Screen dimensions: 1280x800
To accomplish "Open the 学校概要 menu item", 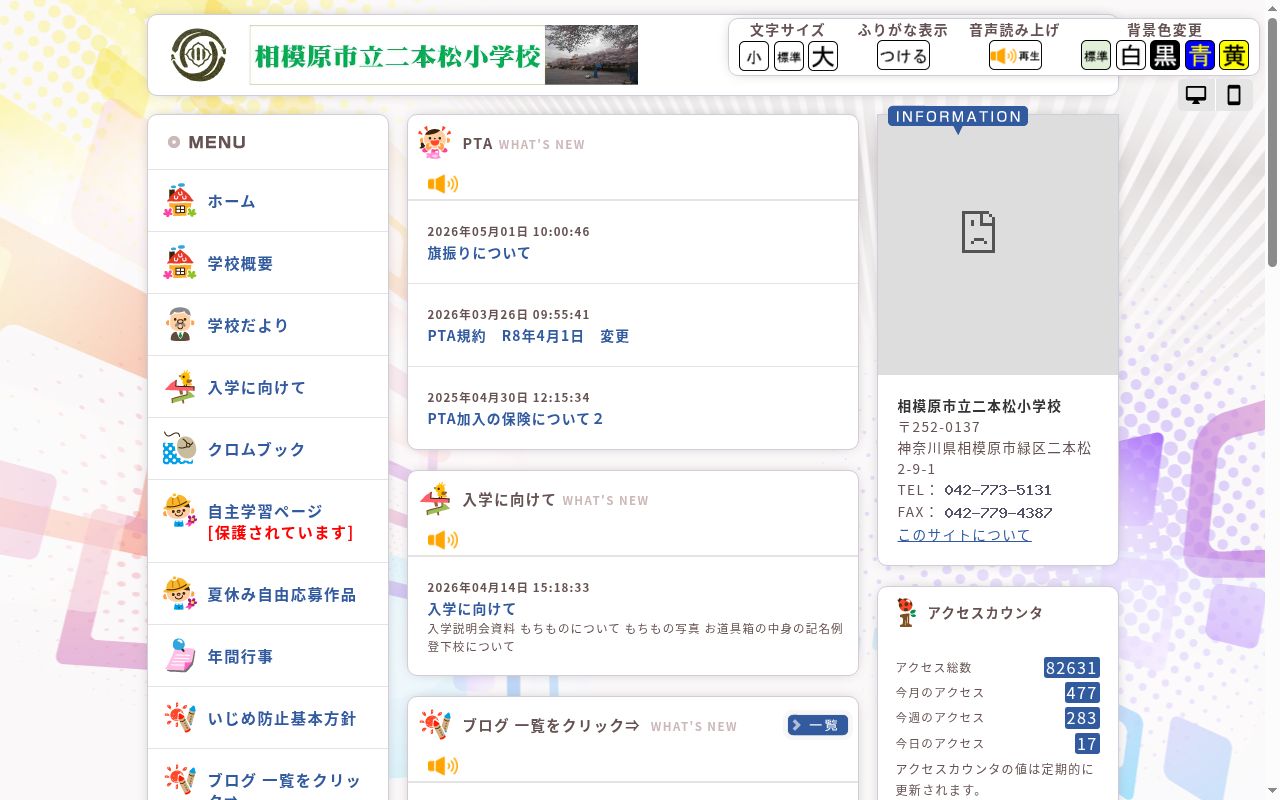I will tap(268, 263).
